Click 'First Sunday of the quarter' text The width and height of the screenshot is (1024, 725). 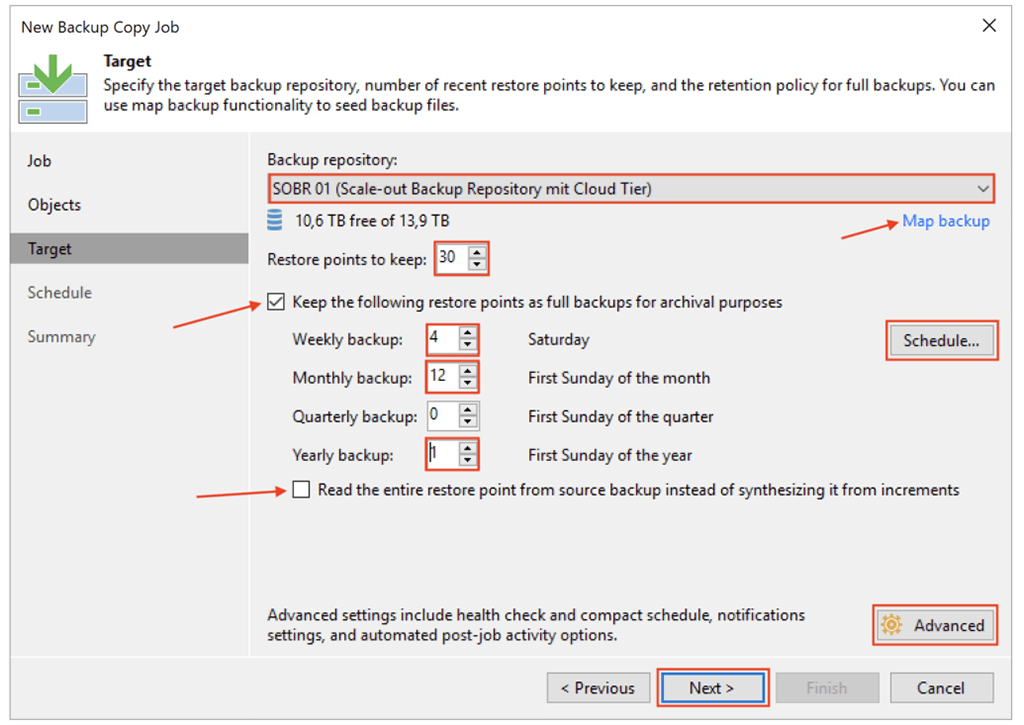coord(620,416)
